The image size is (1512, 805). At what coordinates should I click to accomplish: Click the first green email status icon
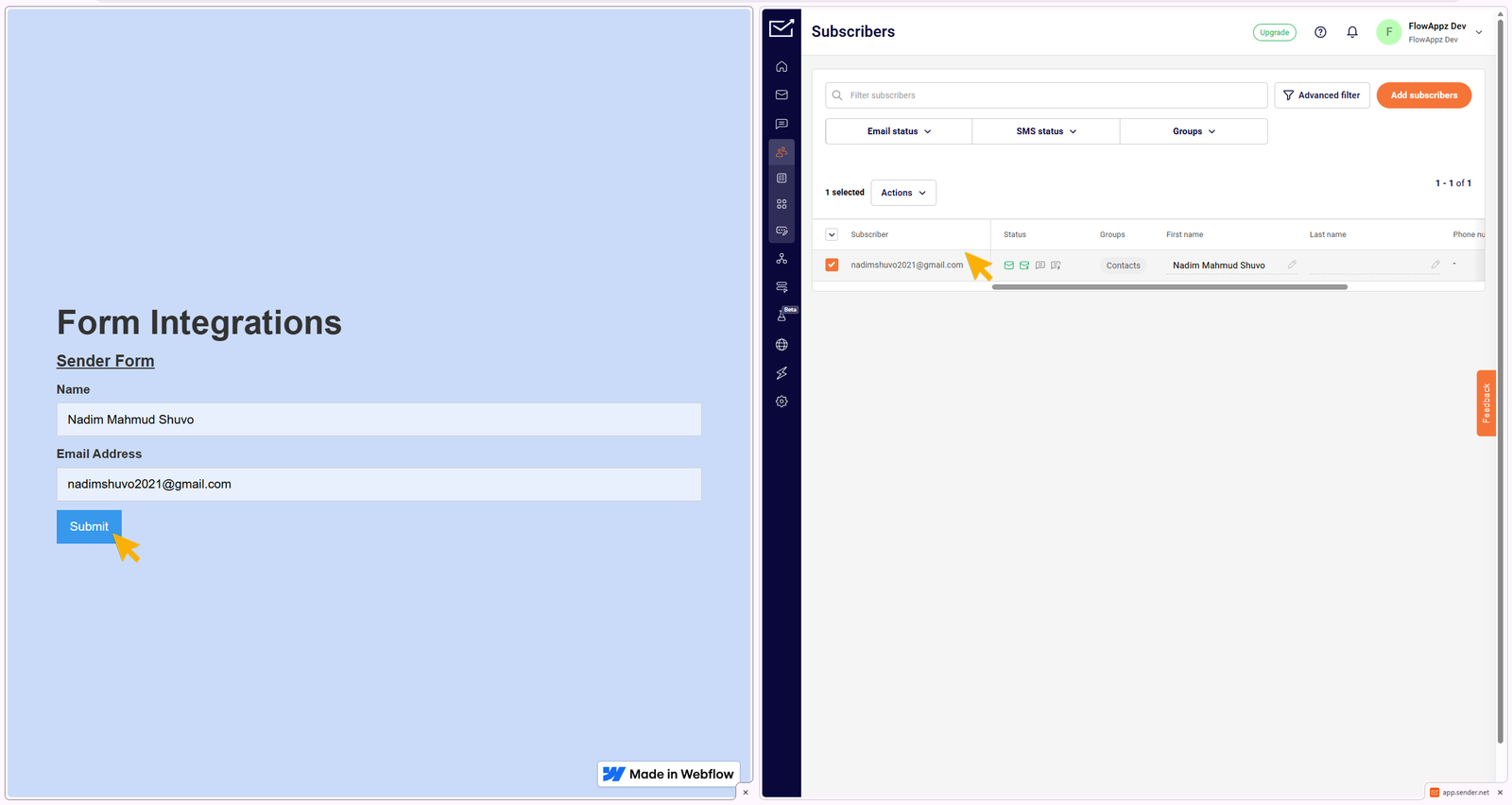click(x=1008, y=265)
